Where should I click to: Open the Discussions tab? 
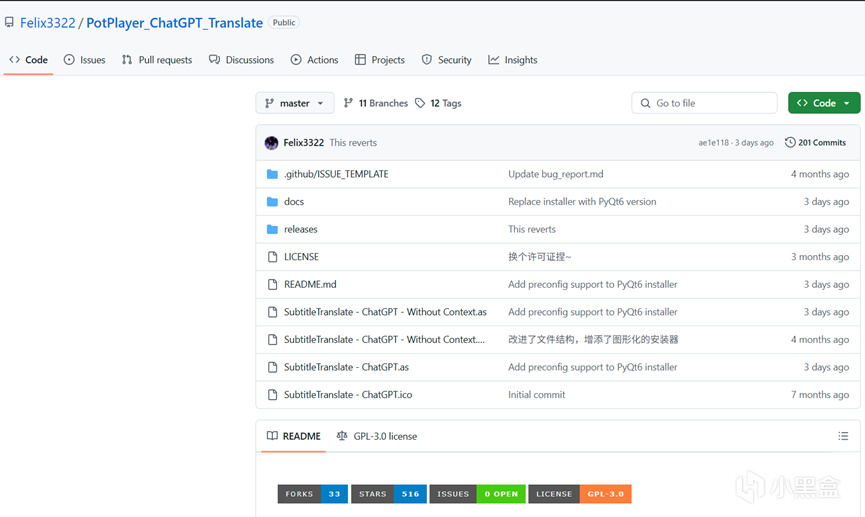pos(241,60)
